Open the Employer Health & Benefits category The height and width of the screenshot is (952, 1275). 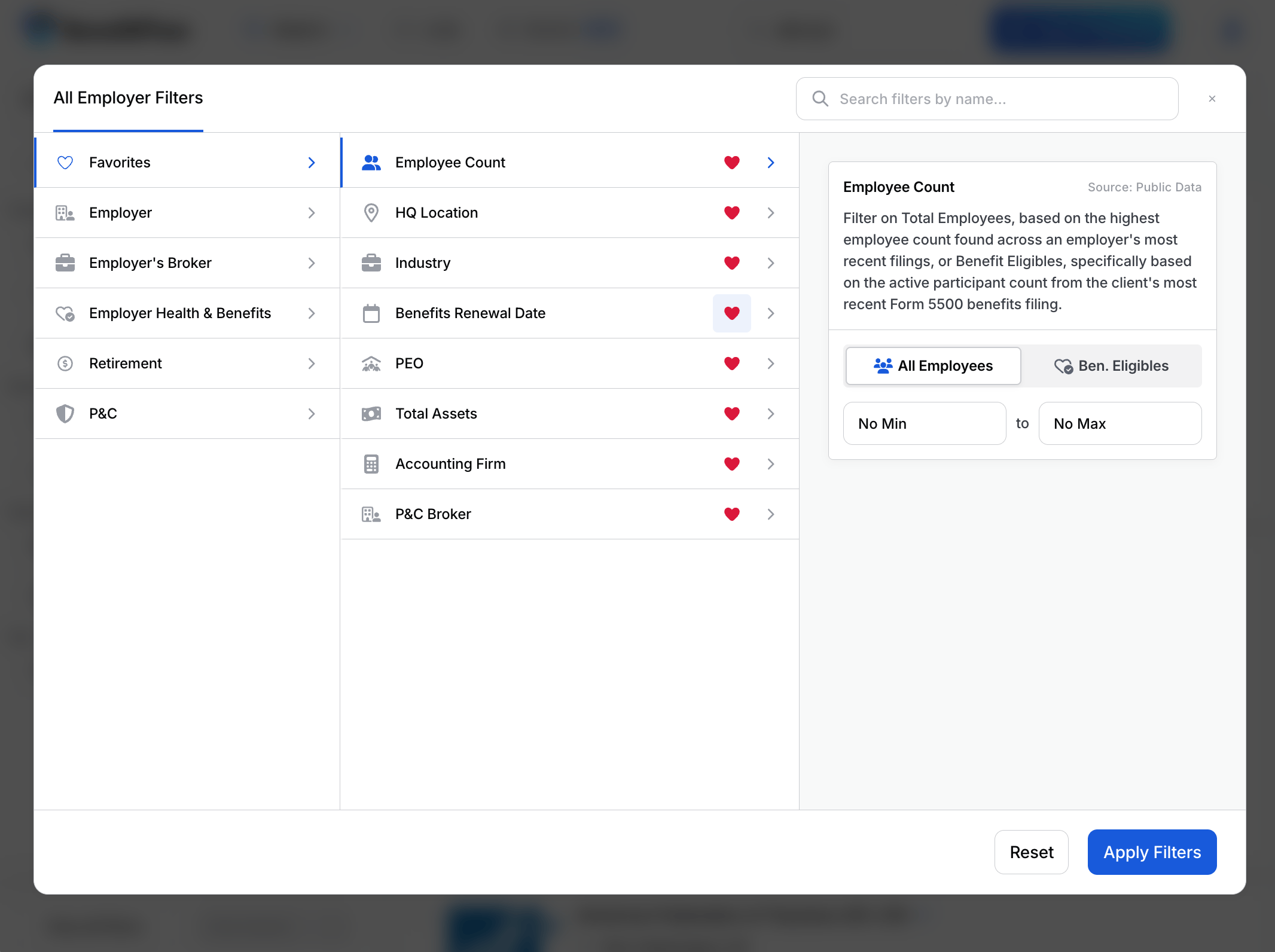point(187,313)
